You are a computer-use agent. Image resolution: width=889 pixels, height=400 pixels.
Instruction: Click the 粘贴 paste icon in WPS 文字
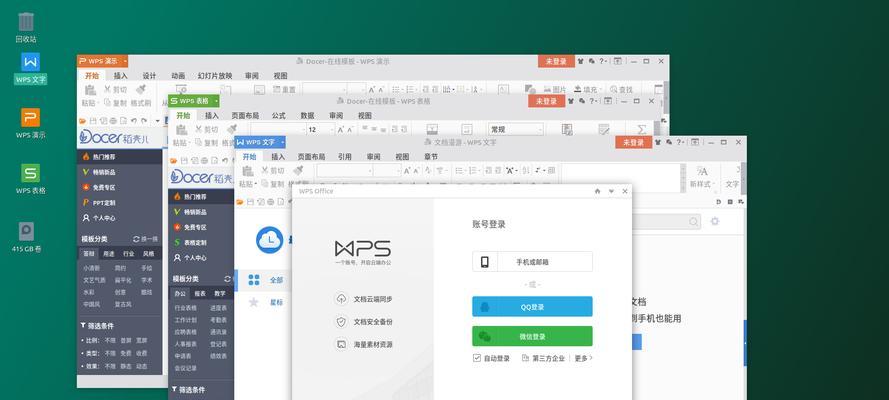coord(248,171)
